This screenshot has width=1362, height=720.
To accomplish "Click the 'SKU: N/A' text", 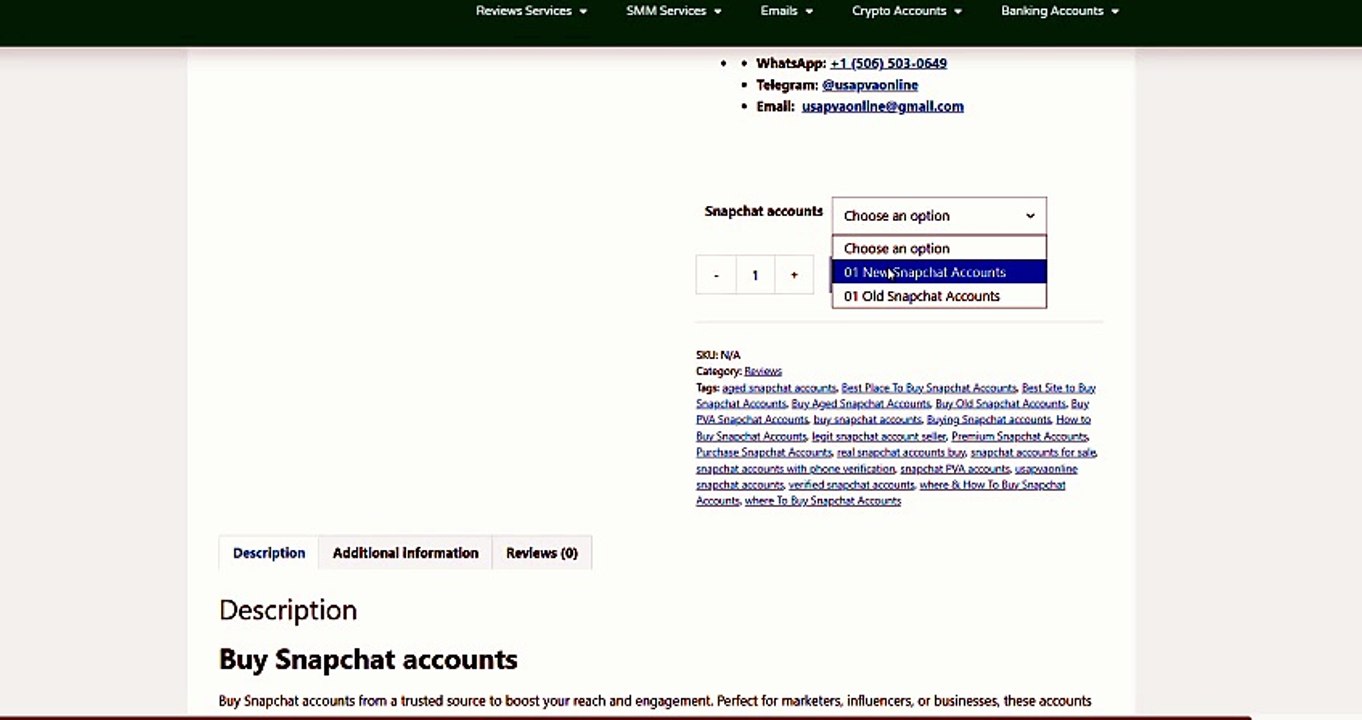I will click(x=718, y=355).
